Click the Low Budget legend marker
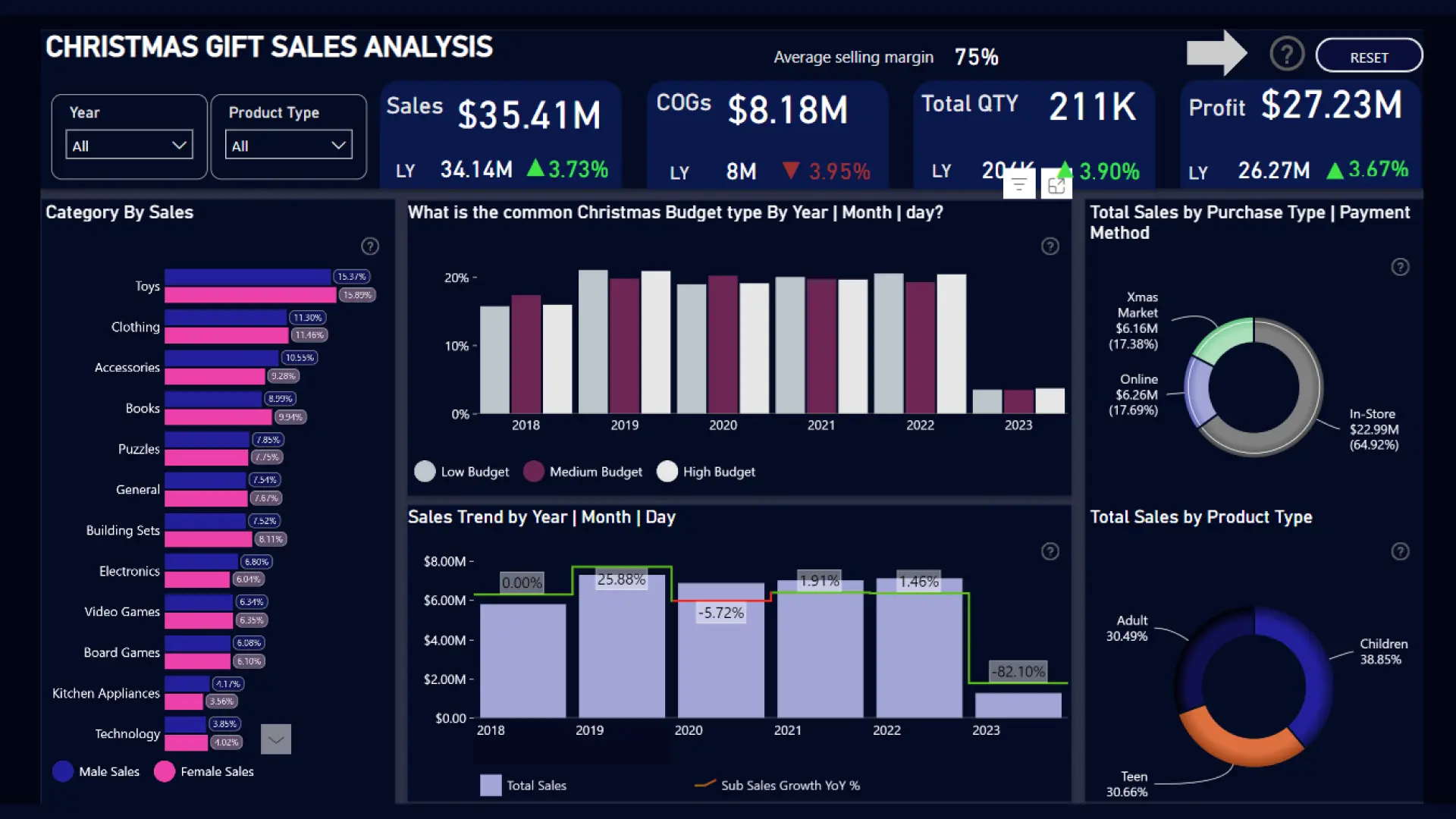Viewport: 1456px width, 819px height. point(425,472)
